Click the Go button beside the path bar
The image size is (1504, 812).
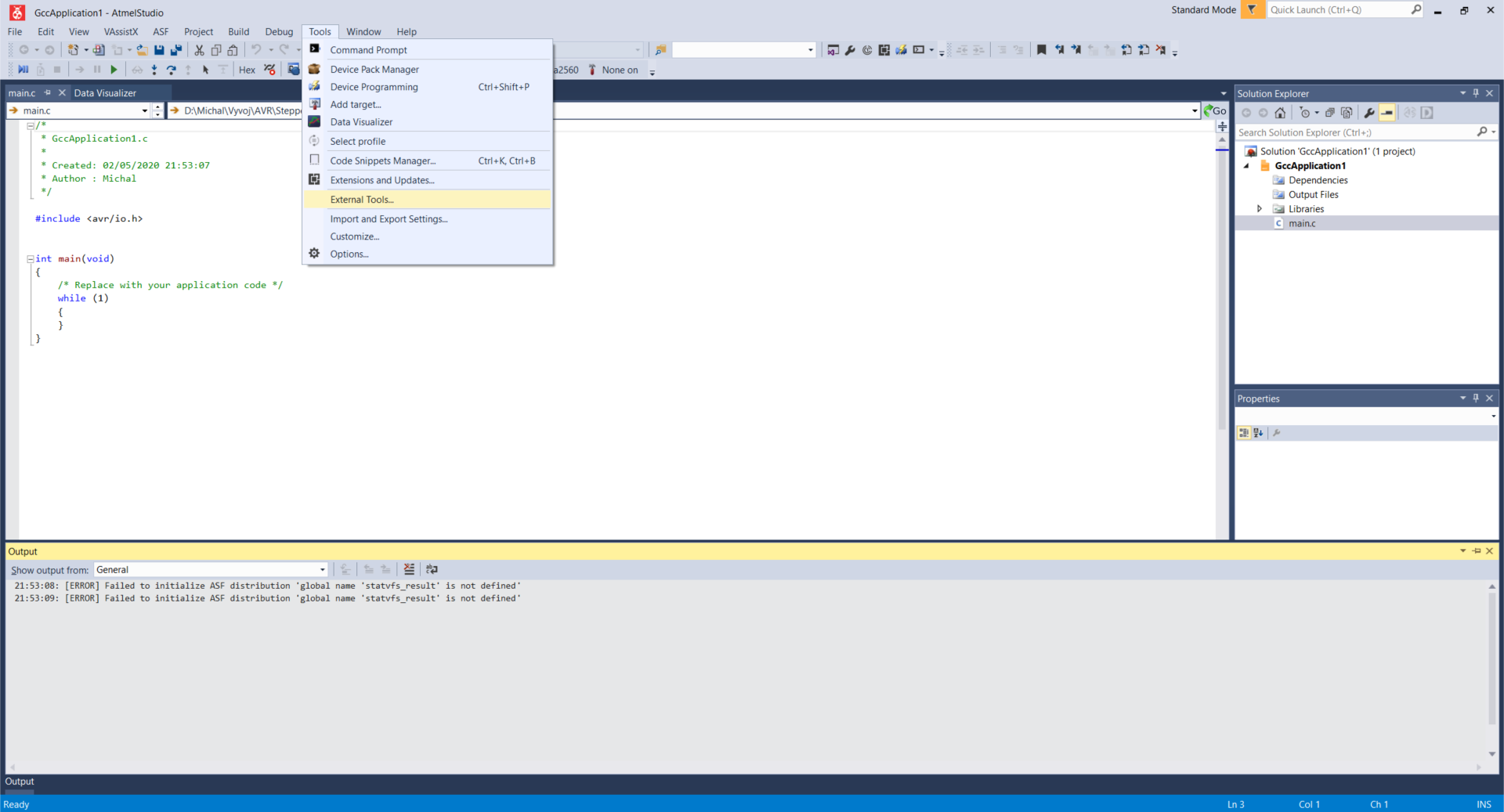(1215, 111)
